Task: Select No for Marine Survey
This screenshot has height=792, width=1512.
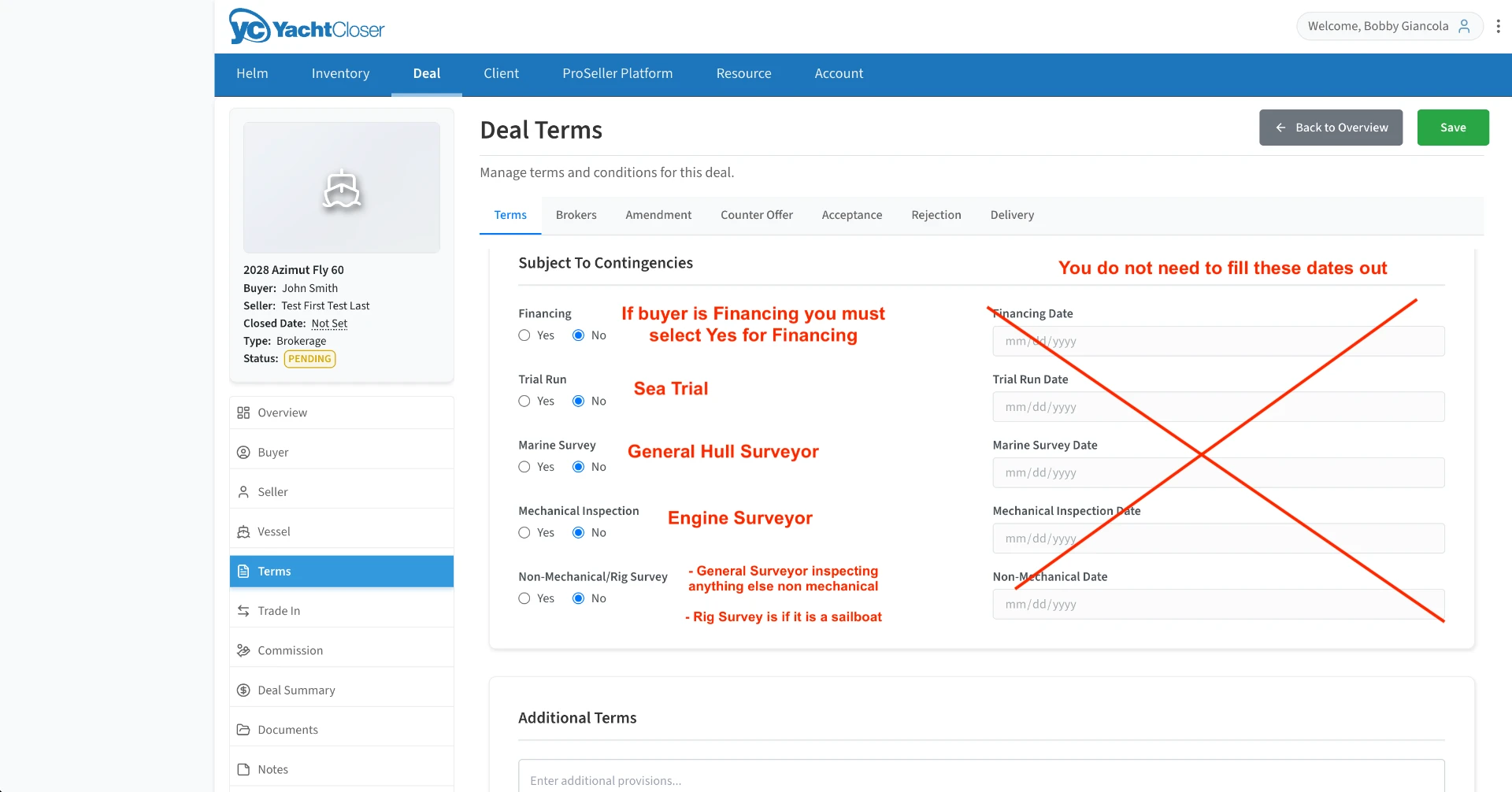Action: click(x=579, y=467)
